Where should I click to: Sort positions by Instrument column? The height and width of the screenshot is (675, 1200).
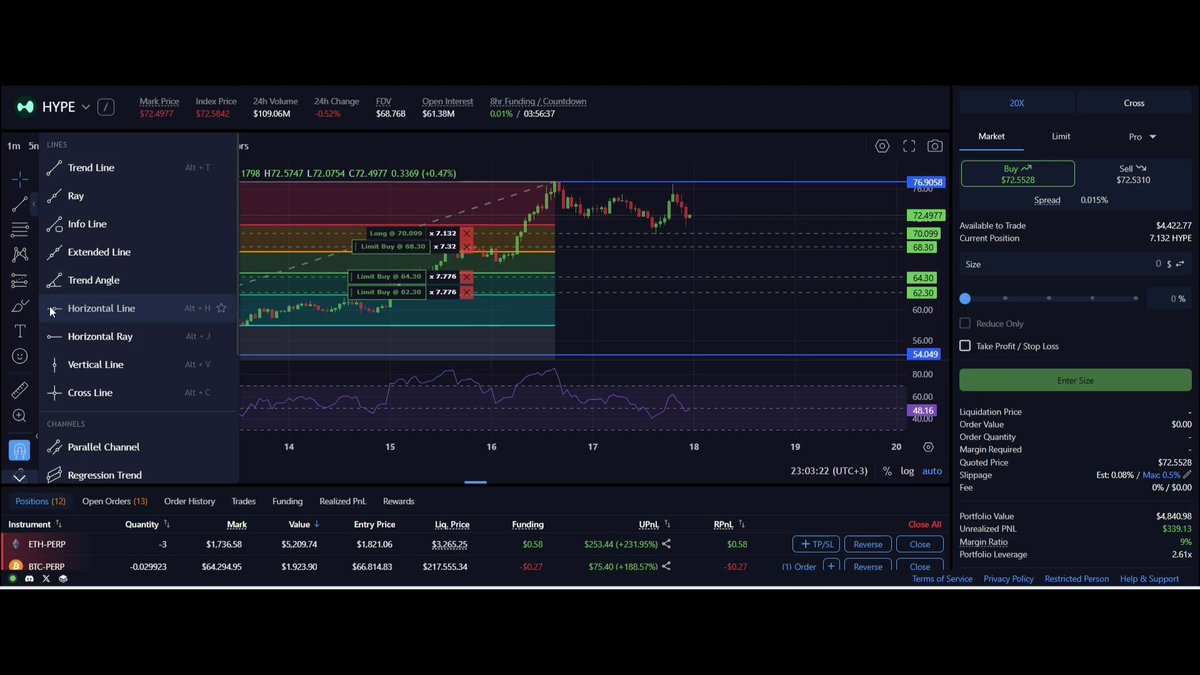(x=35, y=524)
